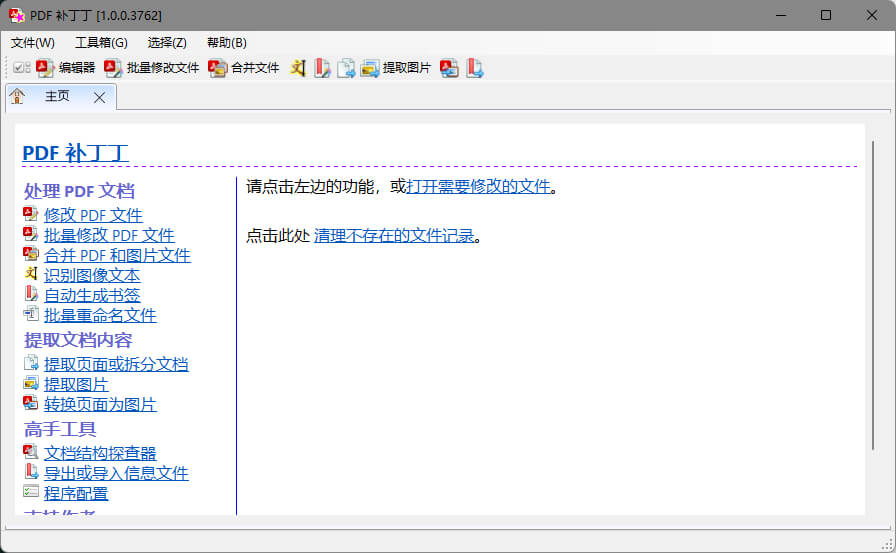Click the PDF 补丁丁 app icon in title bar

17,15
